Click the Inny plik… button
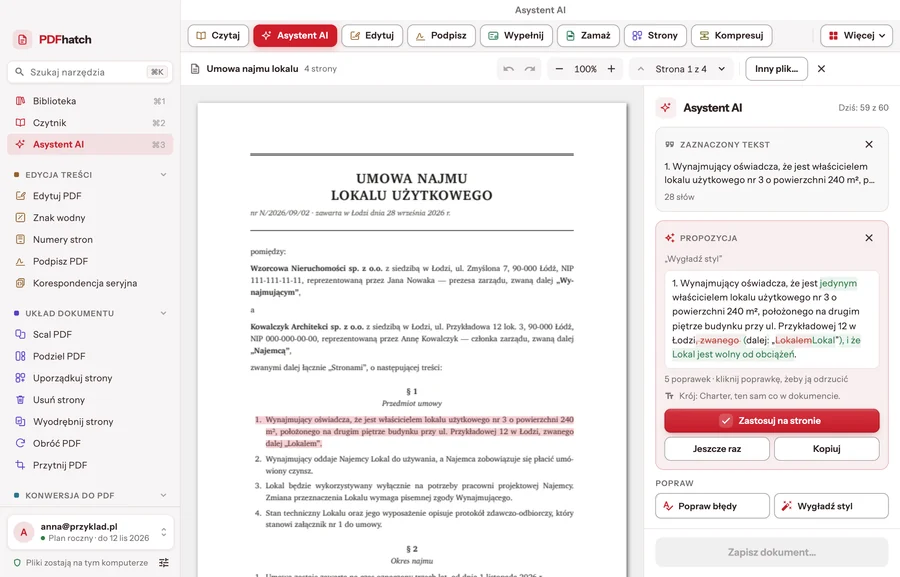 click(776, 69)
